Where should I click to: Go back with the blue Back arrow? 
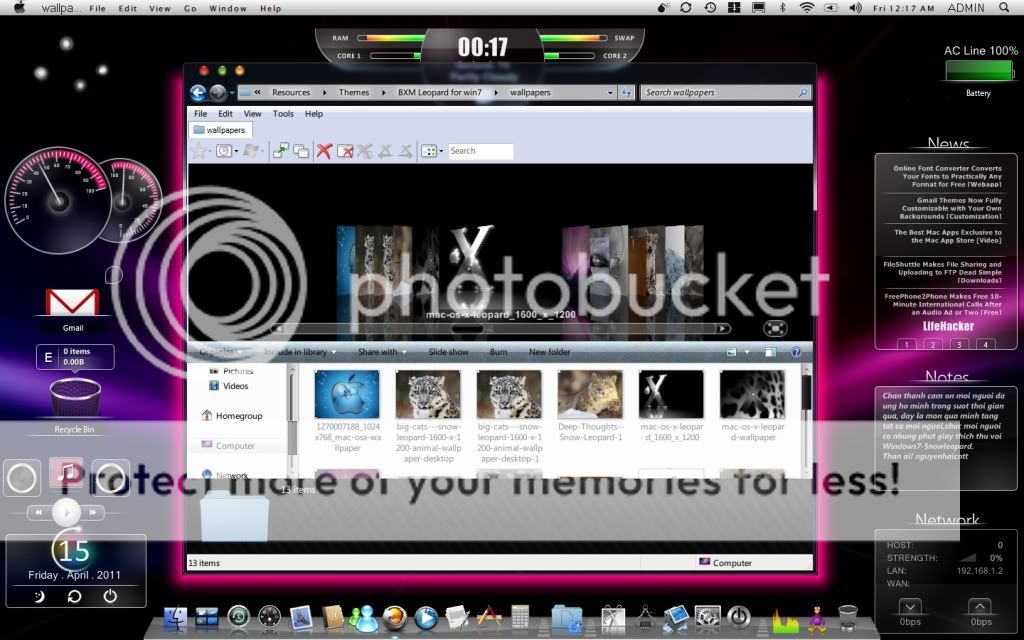(199, 93)
